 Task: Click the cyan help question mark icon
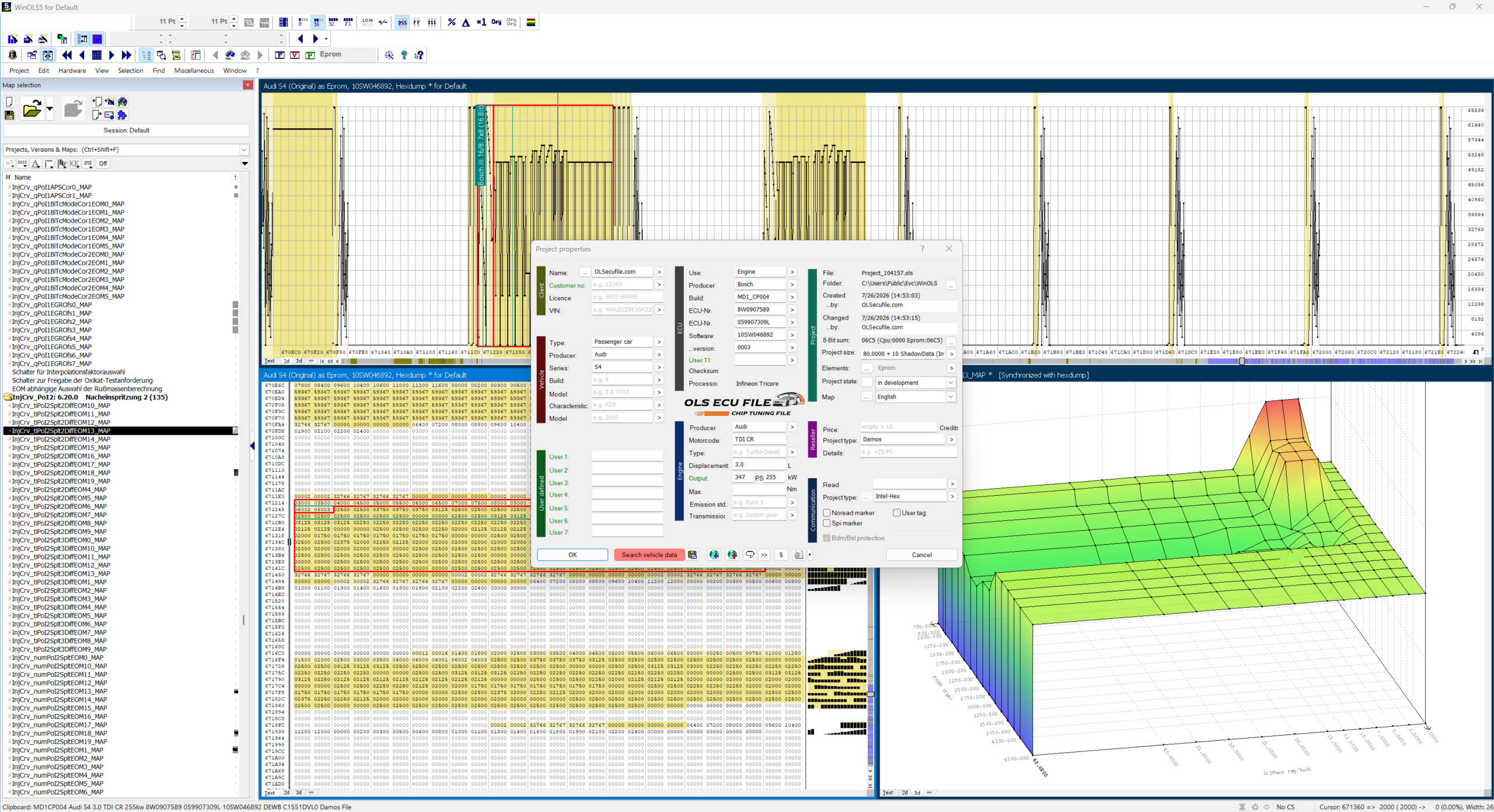coord(404,55)
